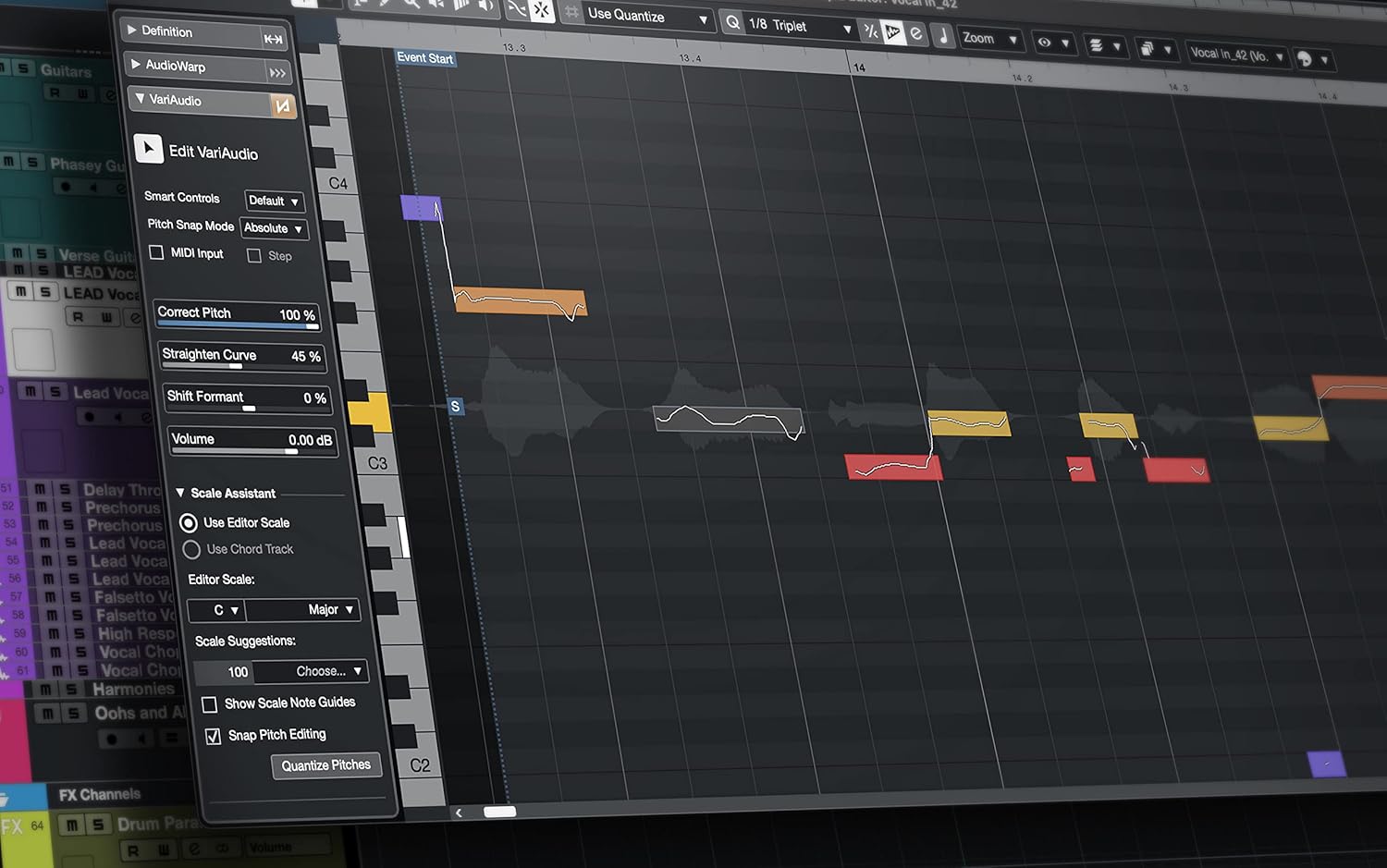Screen dimensions: 1387x868
Task: Click the eye icon for editor display options
Action: [1045, 43]
